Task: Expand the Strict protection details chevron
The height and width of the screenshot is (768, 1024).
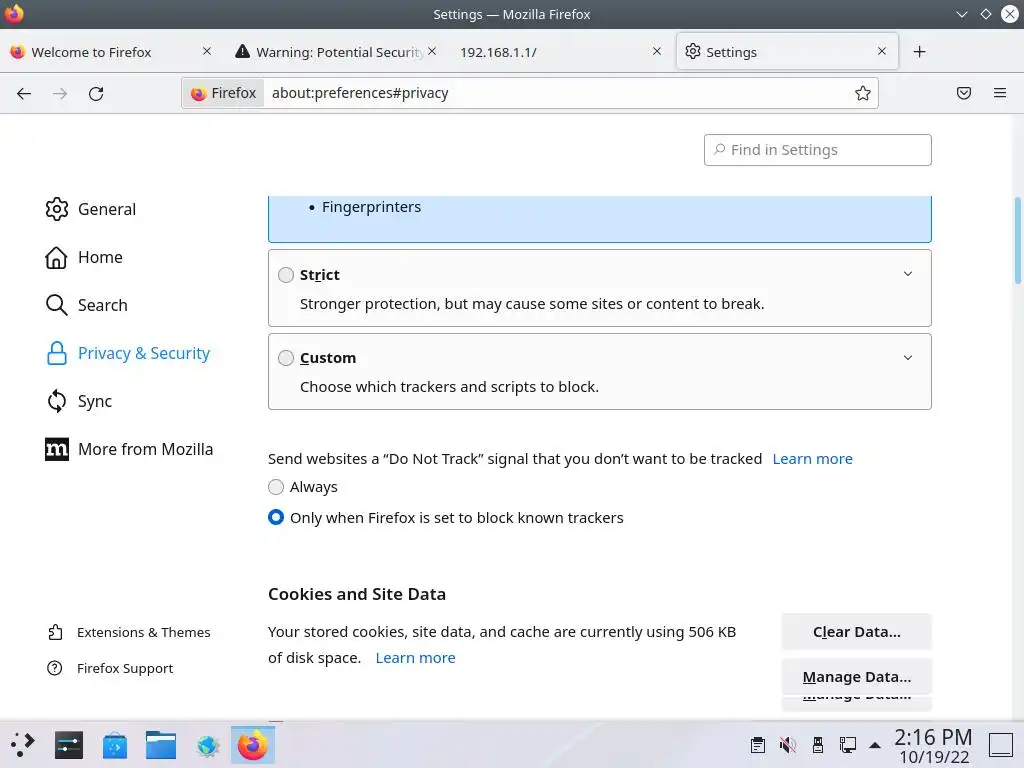Action: pyautogui.click(x=908, y=274)
